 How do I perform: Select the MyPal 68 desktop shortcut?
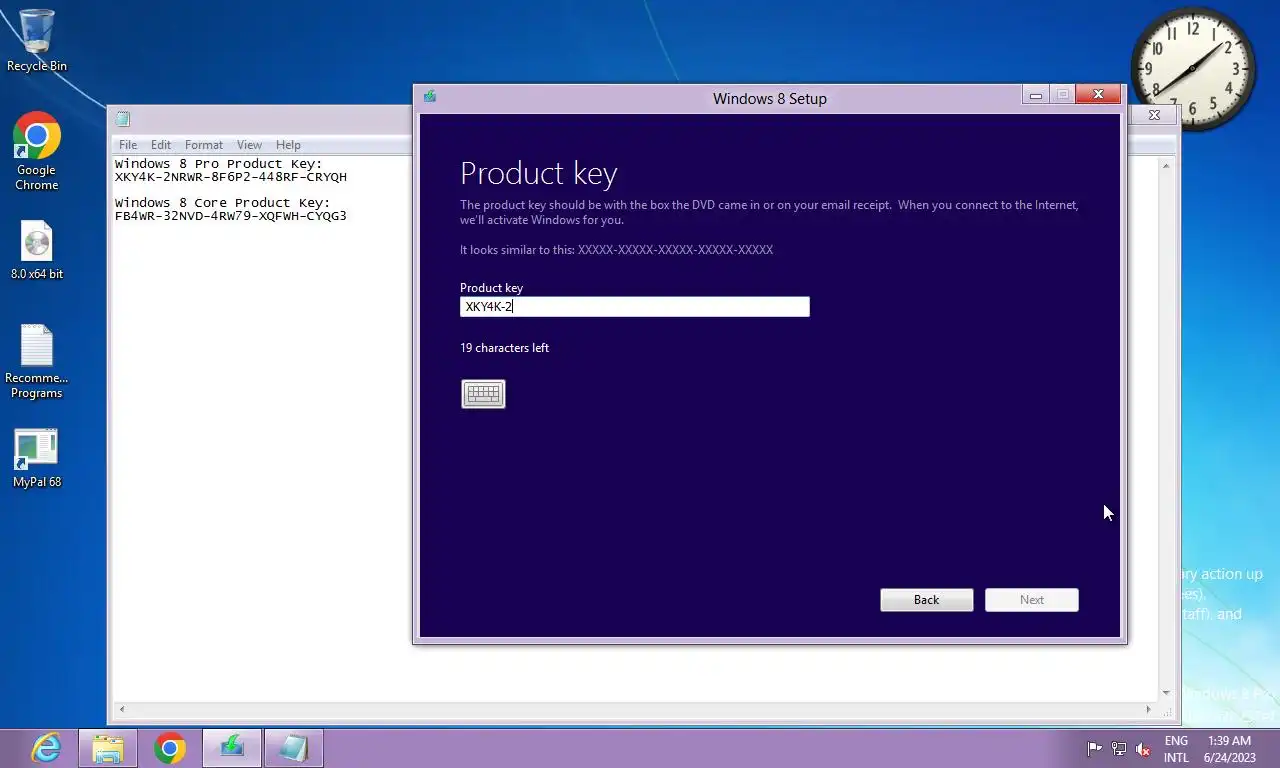(37, 459)
